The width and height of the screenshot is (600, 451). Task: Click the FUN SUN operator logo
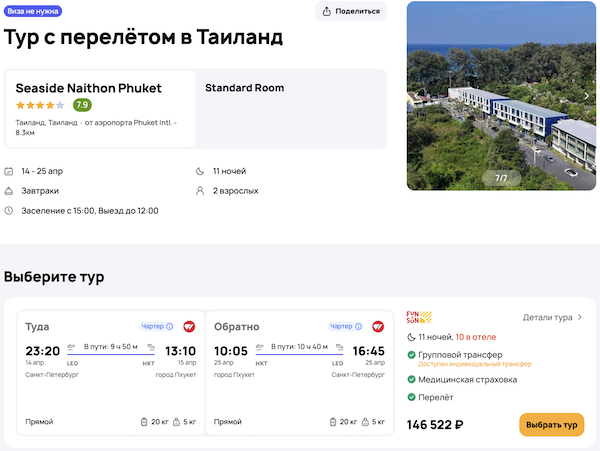point(420,318)
